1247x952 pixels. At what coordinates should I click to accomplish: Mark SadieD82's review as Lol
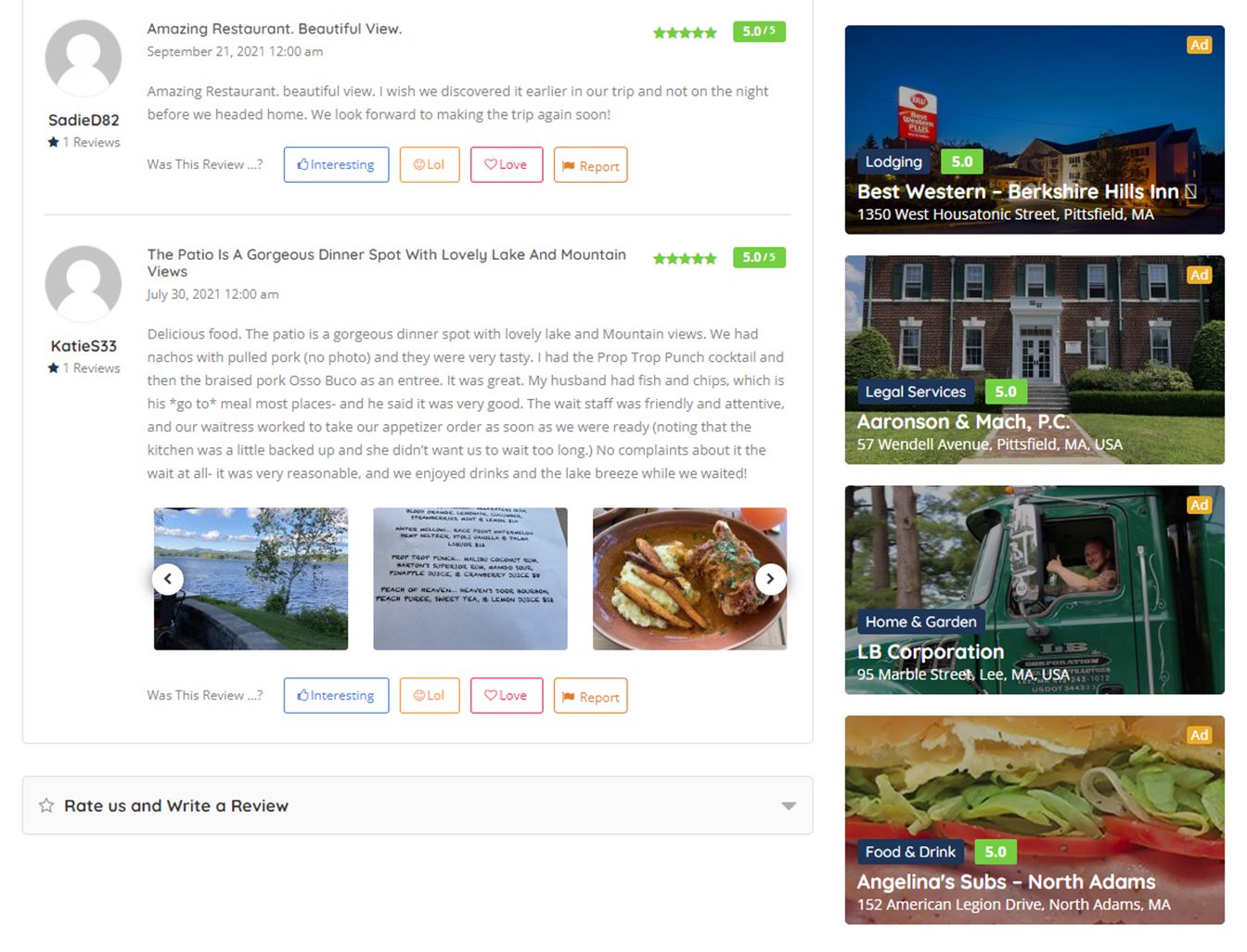tap(430, 164)
